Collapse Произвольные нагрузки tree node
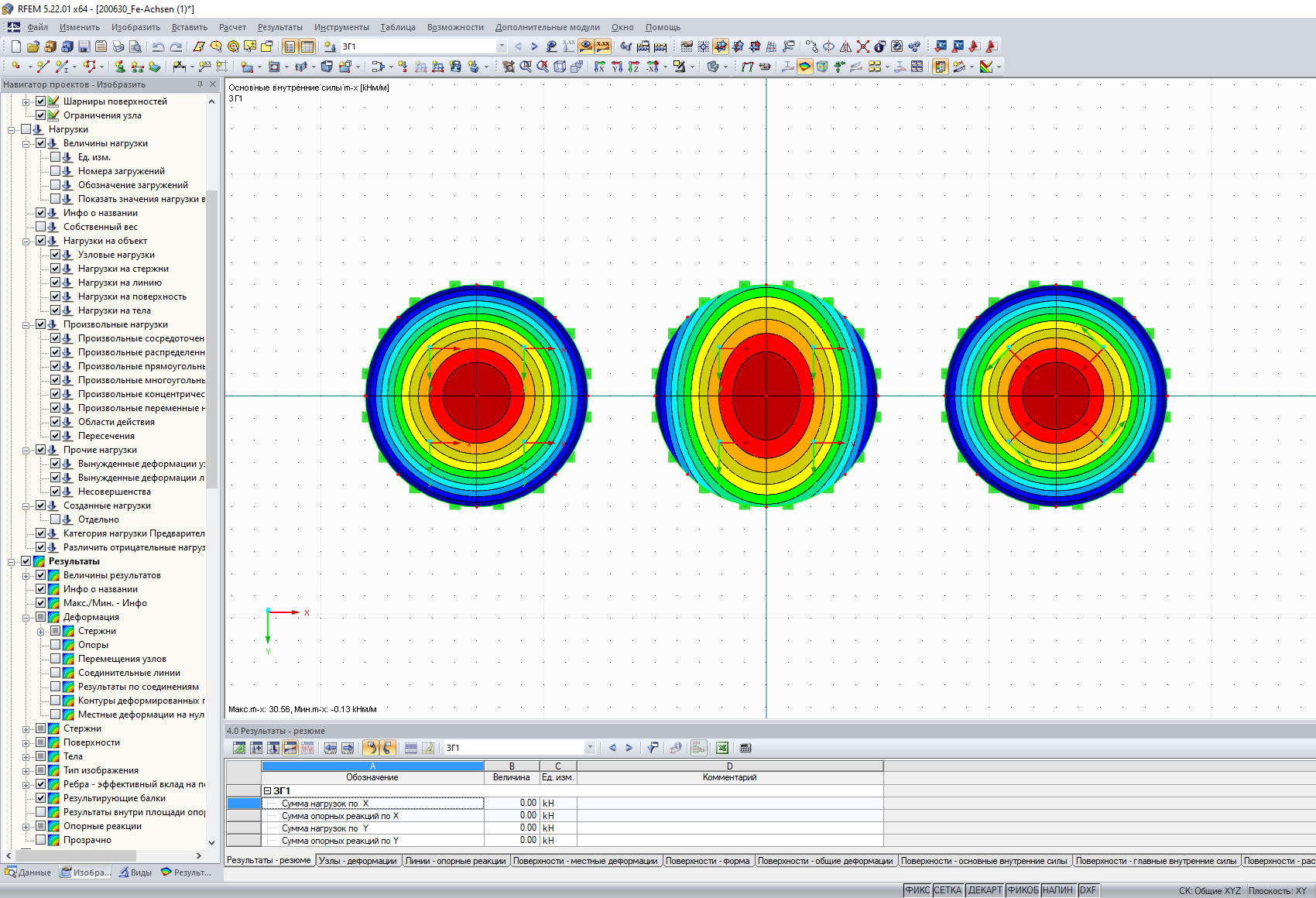This screenshot has width=1316, height=898. tap(26, 324)
